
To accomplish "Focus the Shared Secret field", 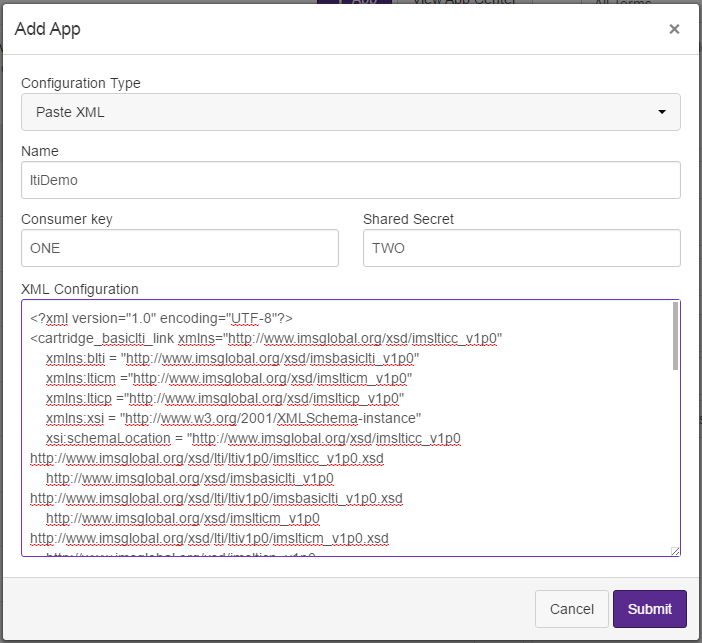I will pyautogui.click(x=522, y=248).
